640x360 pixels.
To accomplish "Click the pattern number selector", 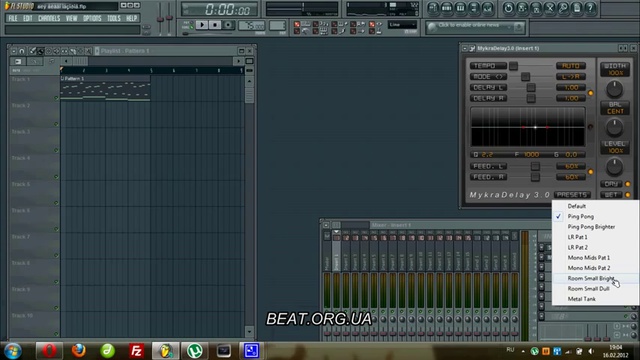I will tap(277, 26).
